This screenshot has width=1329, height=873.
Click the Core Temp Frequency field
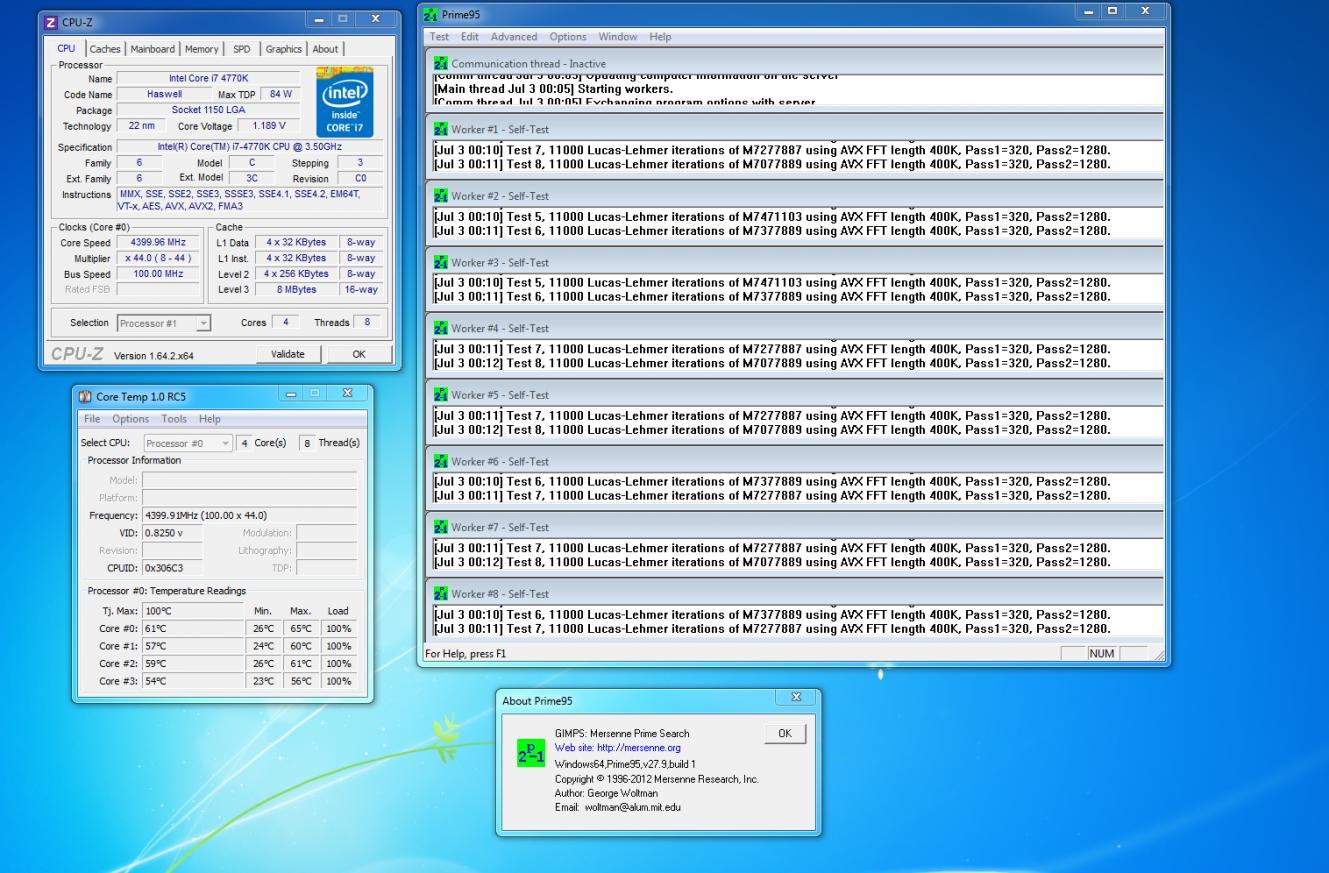tap(250, 516)
